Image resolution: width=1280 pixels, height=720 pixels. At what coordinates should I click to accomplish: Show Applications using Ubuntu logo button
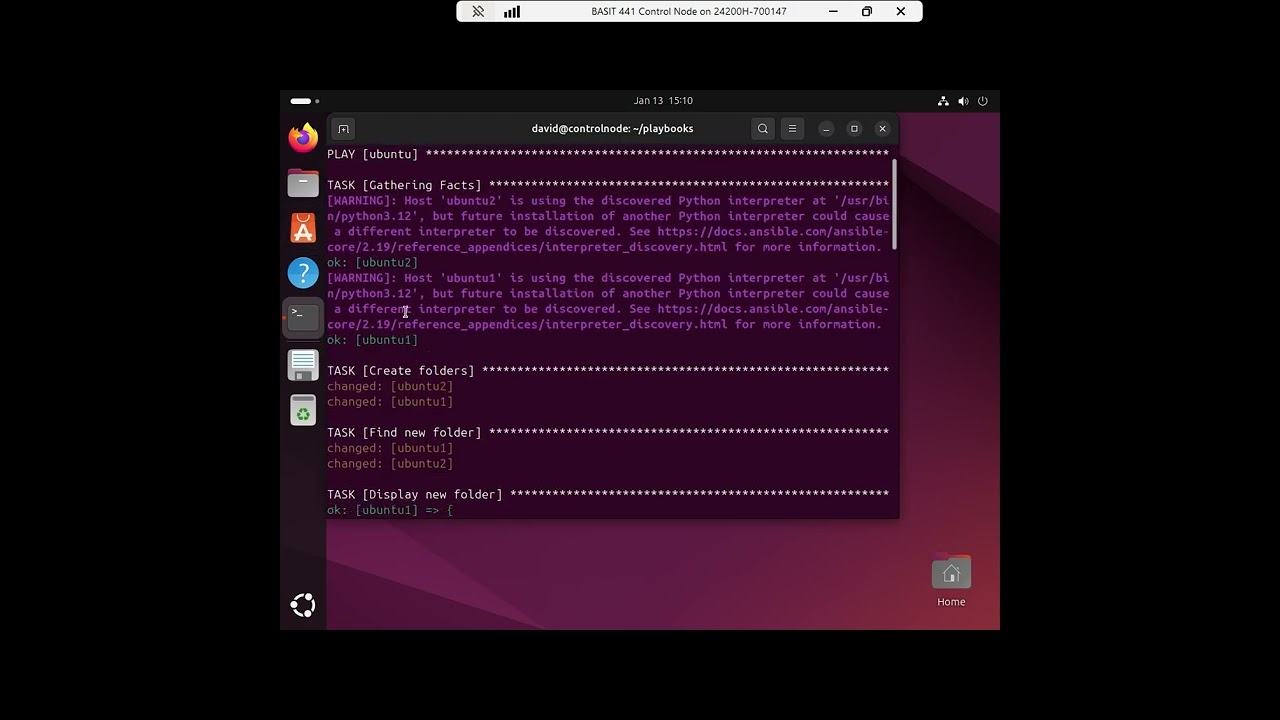point(303,605)
